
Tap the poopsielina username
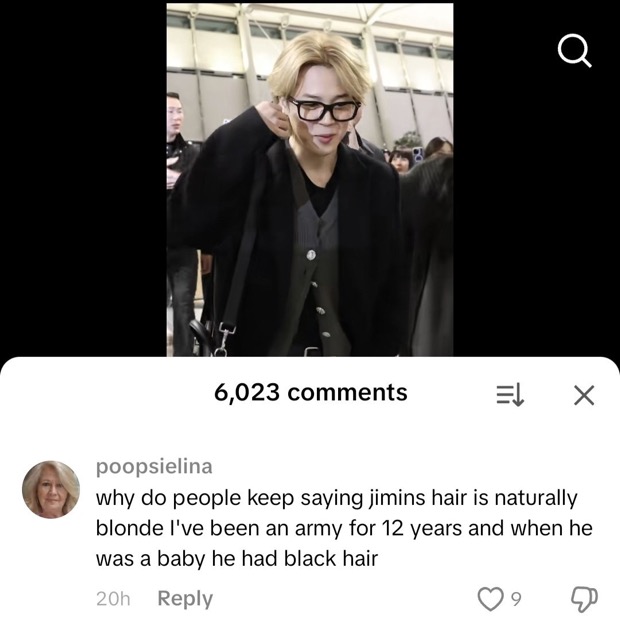tap(154, 467)
